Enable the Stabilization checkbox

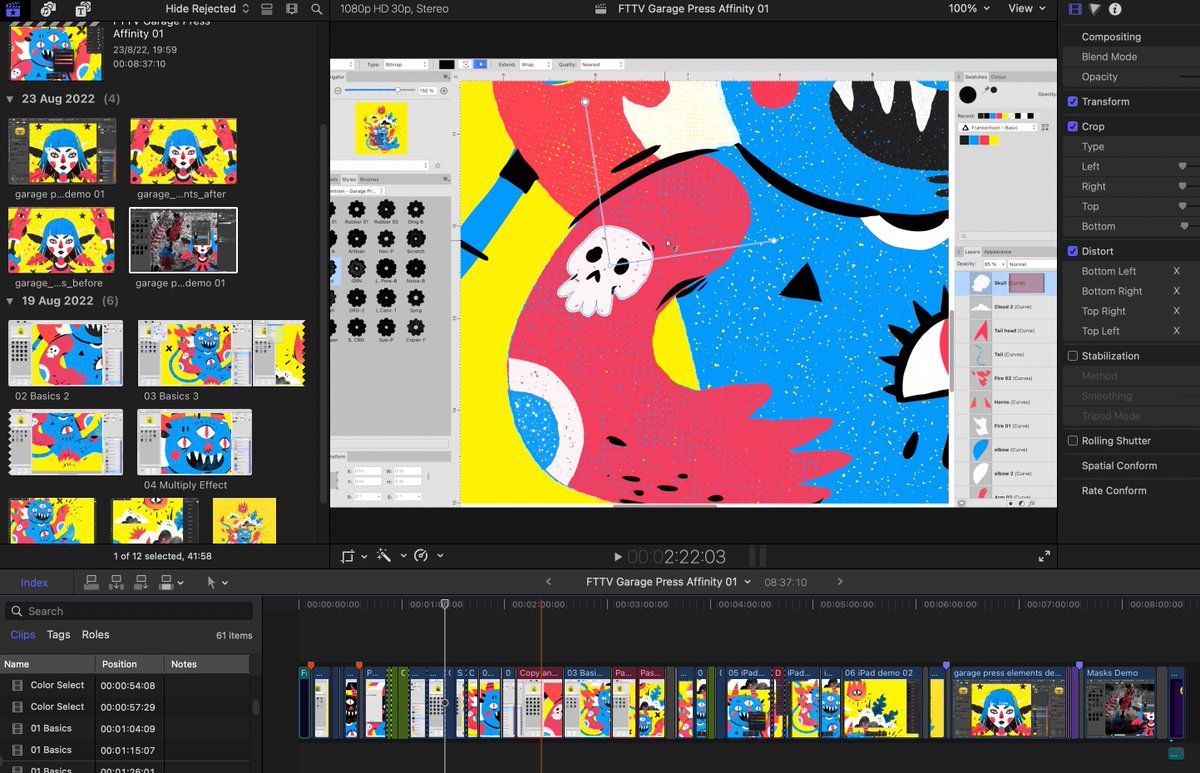pyautogui.click(x=1073, y=356)
